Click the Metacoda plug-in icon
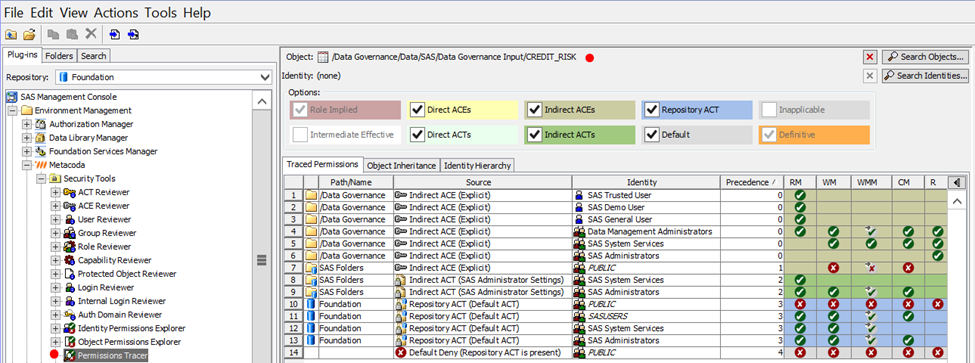Image resolution: width=975 pixels, height=363 pixels. pos(41,165)
